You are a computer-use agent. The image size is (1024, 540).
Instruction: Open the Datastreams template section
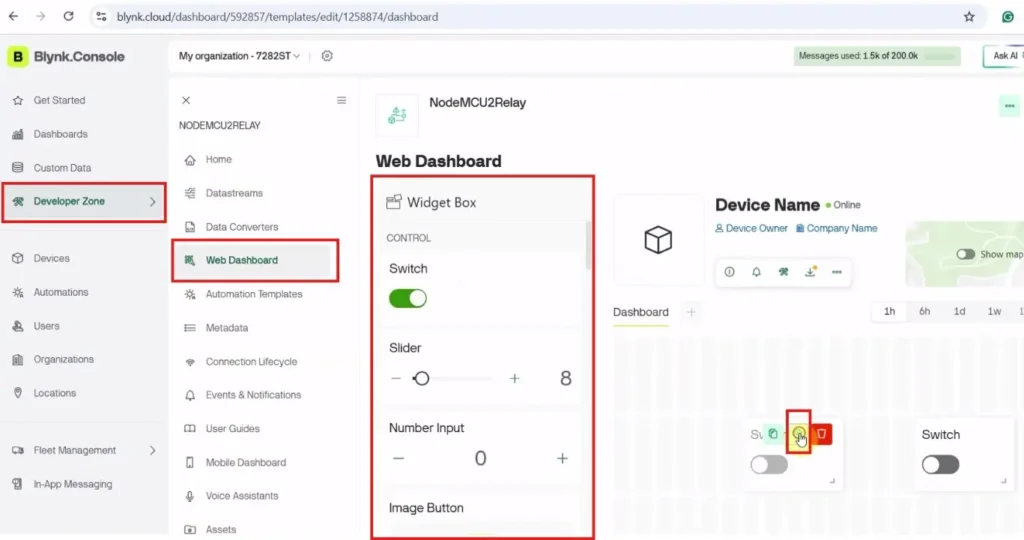[x=234, y=193]
